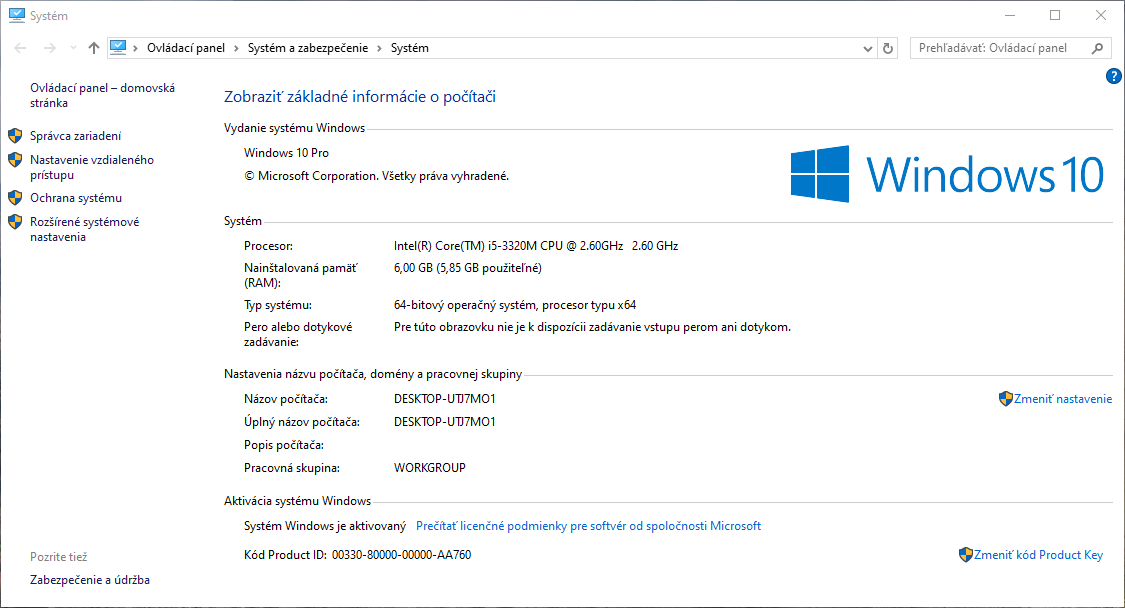
Task: Click the shield icon beside Správca zariadení
Action: click(14, 135)
